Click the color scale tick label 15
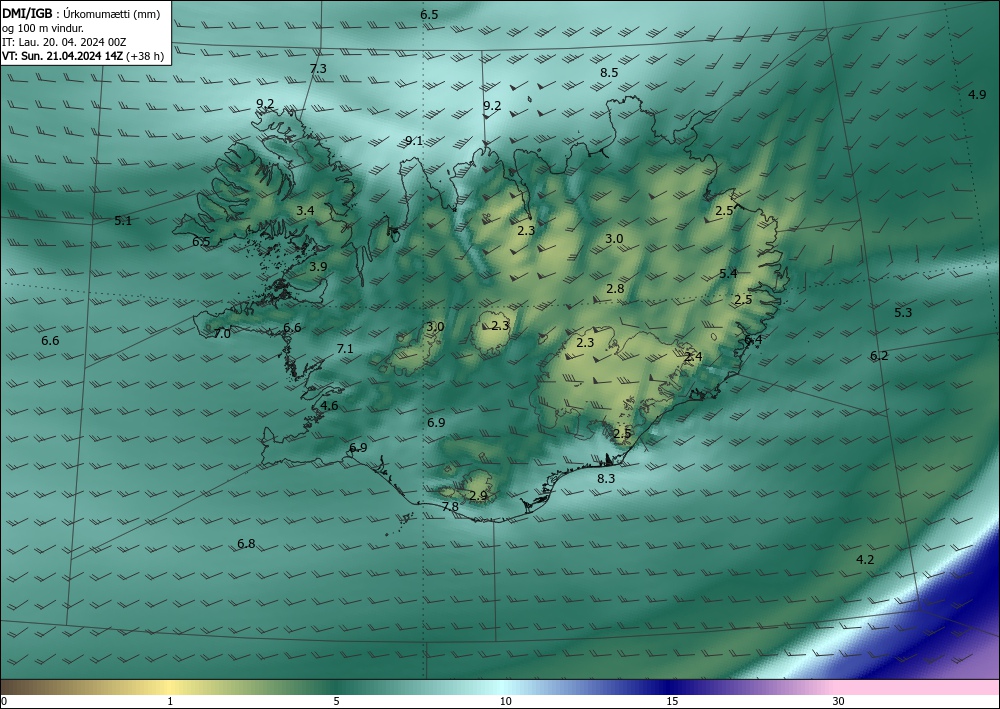Screen dimensions: 1000x709 tap(672, 702)
